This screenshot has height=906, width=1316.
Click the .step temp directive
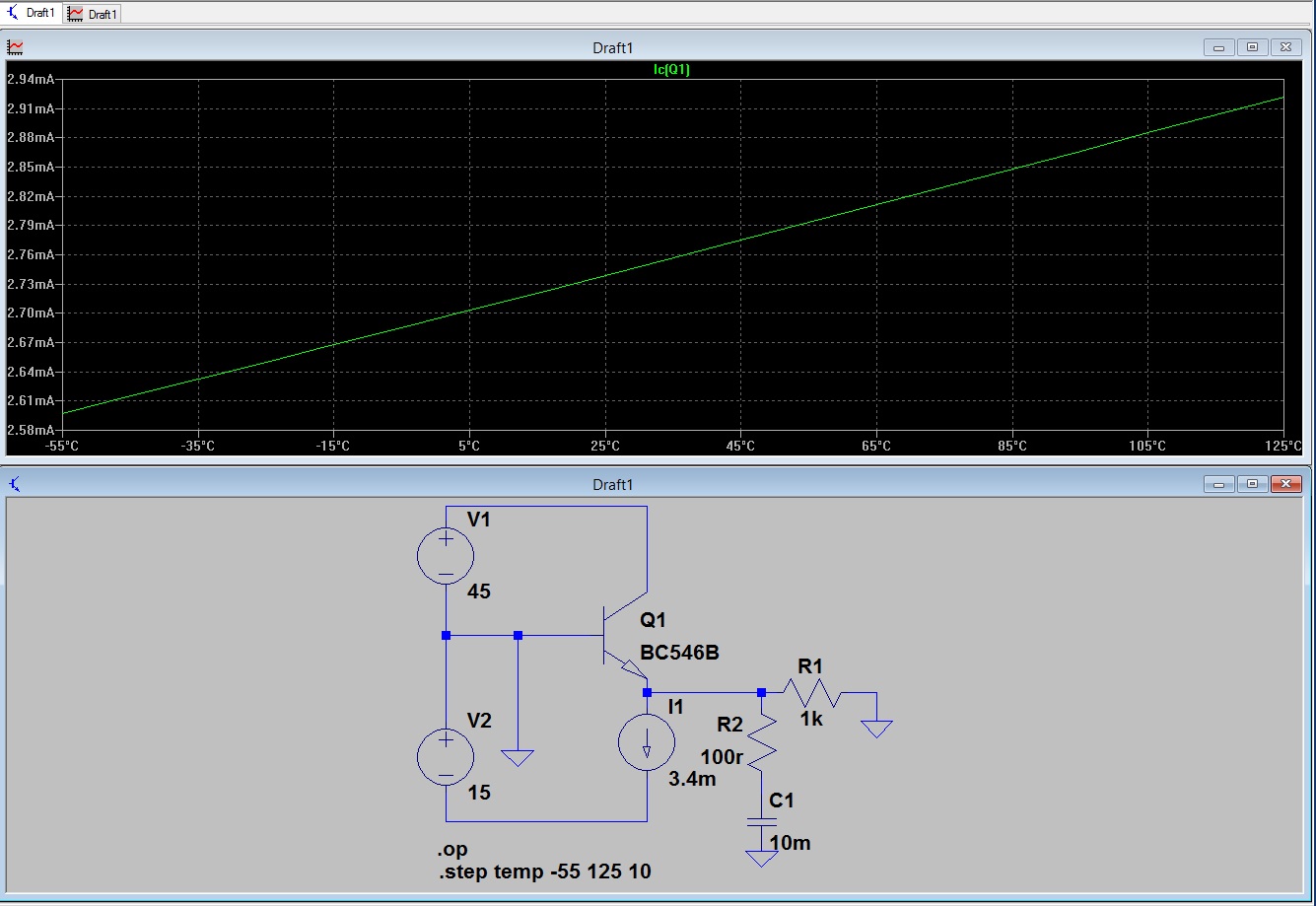(544, 871)
